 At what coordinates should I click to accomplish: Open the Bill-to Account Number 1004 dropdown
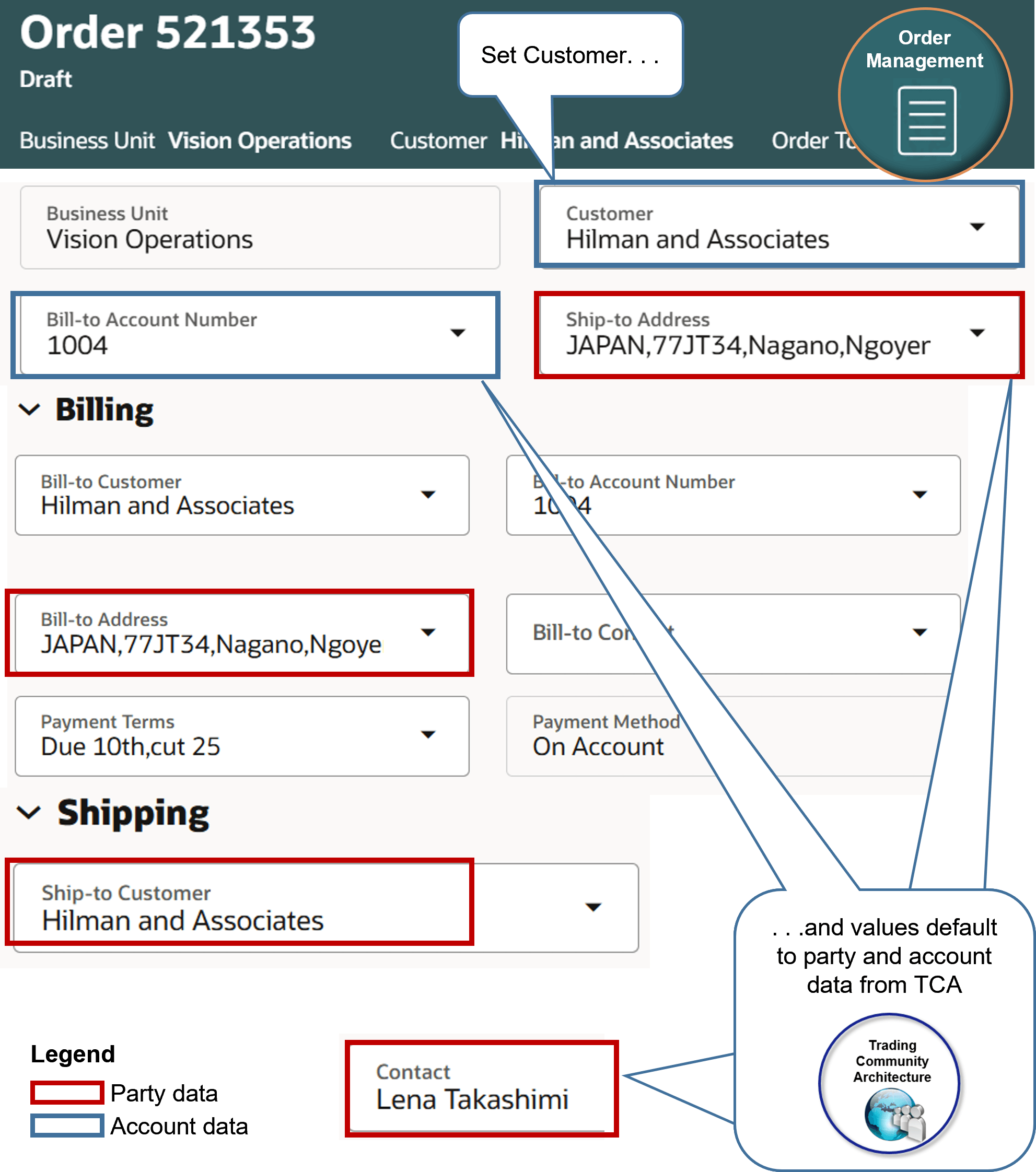click(458, 333)
